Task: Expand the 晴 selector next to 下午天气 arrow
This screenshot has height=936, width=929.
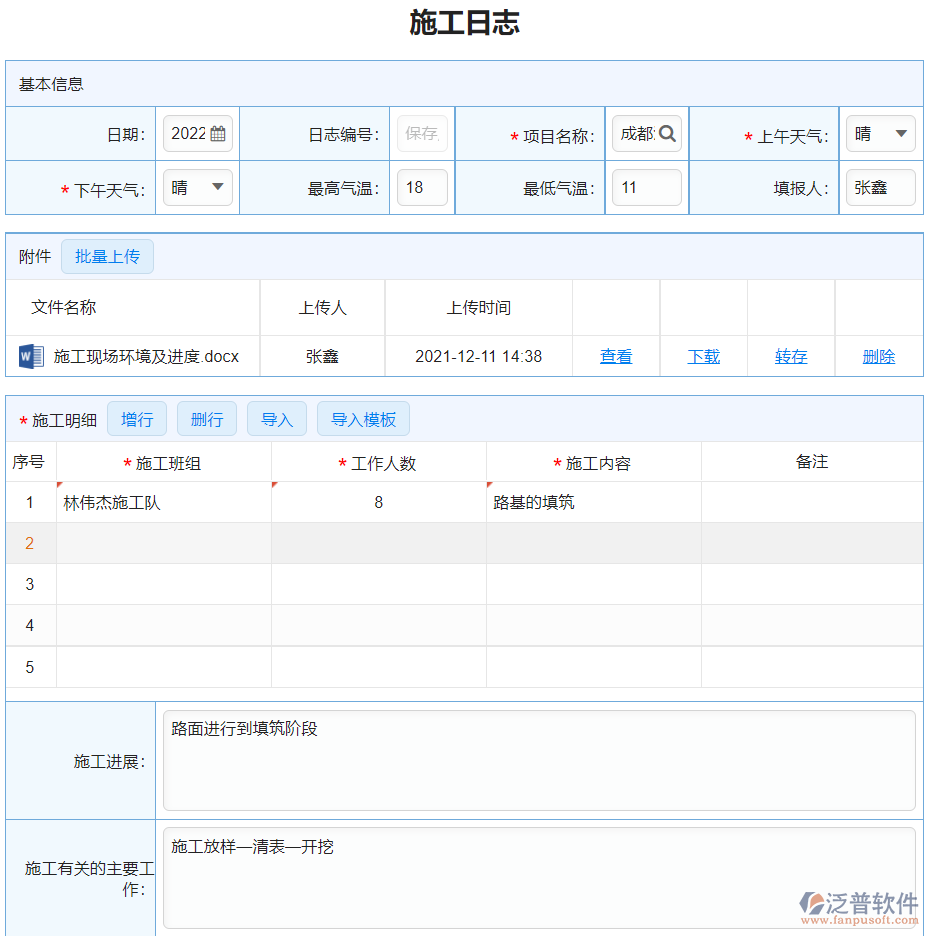Action: click(197, 187)
